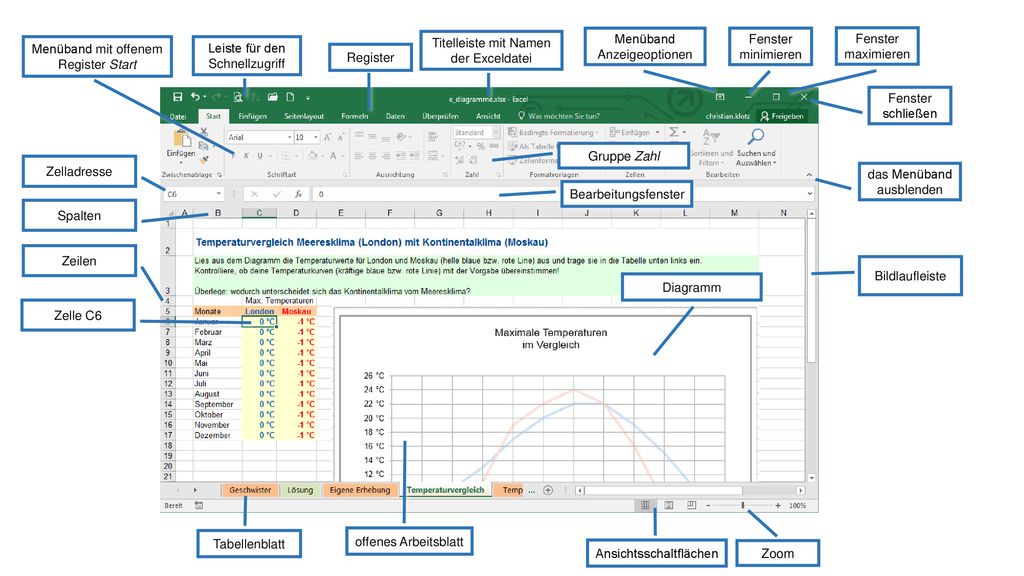Viewport: 1024px width, 576px height.
Task: Click the ribbon display options icon
Action: tap(720, 97)
